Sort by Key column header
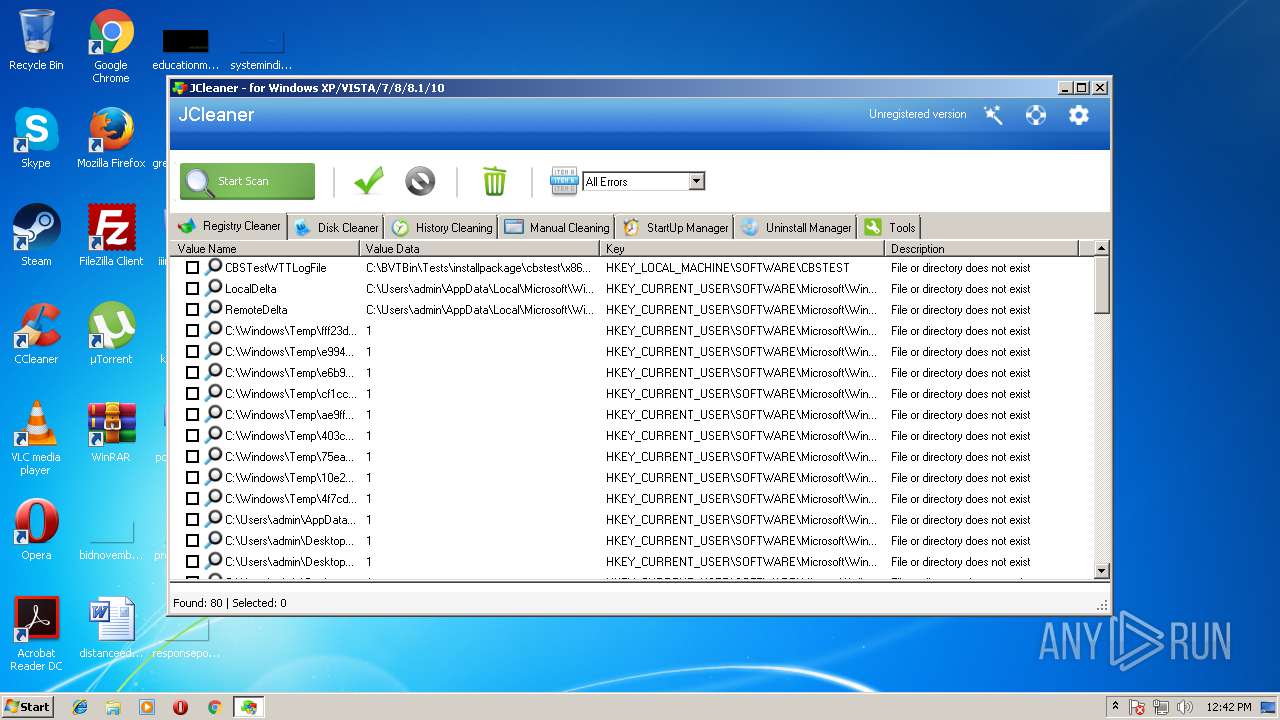The width and height of the screenshot is (1280, 720). (742, 248)
